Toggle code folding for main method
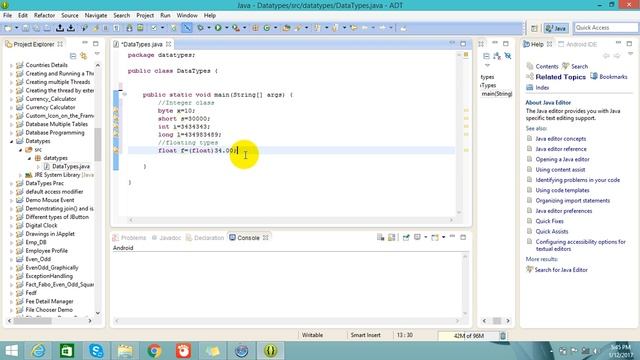This screenshot has height=360, width=640. (x=124, y=94)
